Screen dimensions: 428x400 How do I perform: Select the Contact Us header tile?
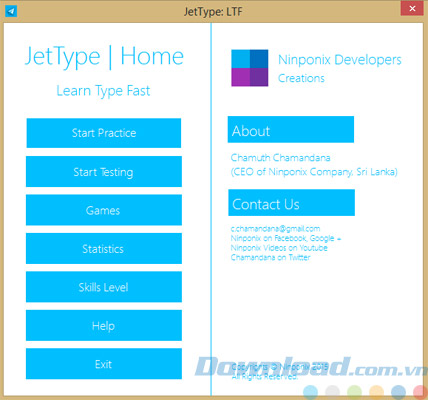point(291,203)
